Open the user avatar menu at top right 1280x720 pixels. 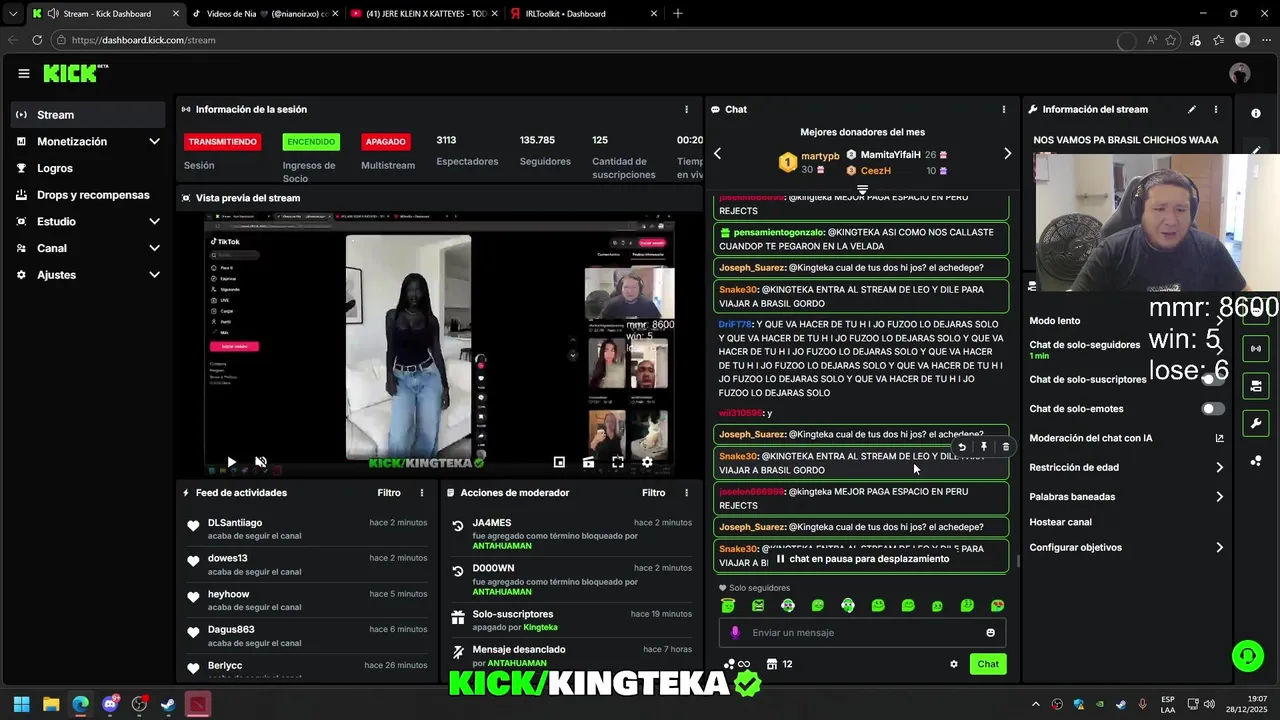pos(1240,73)
